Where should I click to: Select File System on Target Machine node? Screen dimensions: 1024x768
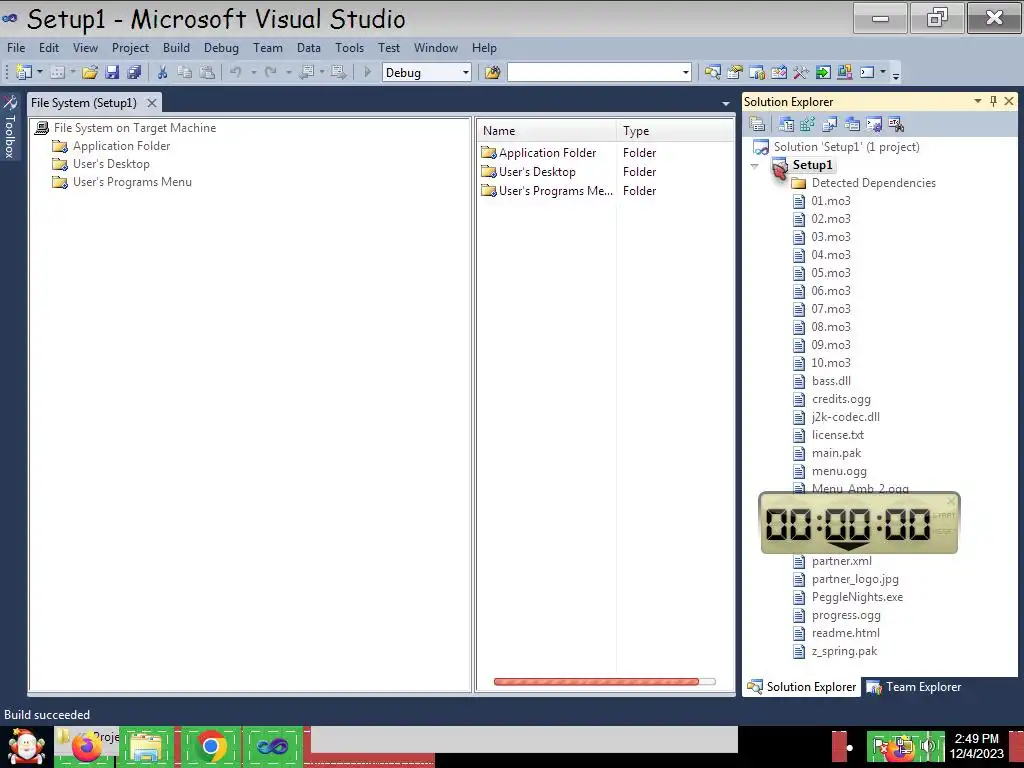135,128
